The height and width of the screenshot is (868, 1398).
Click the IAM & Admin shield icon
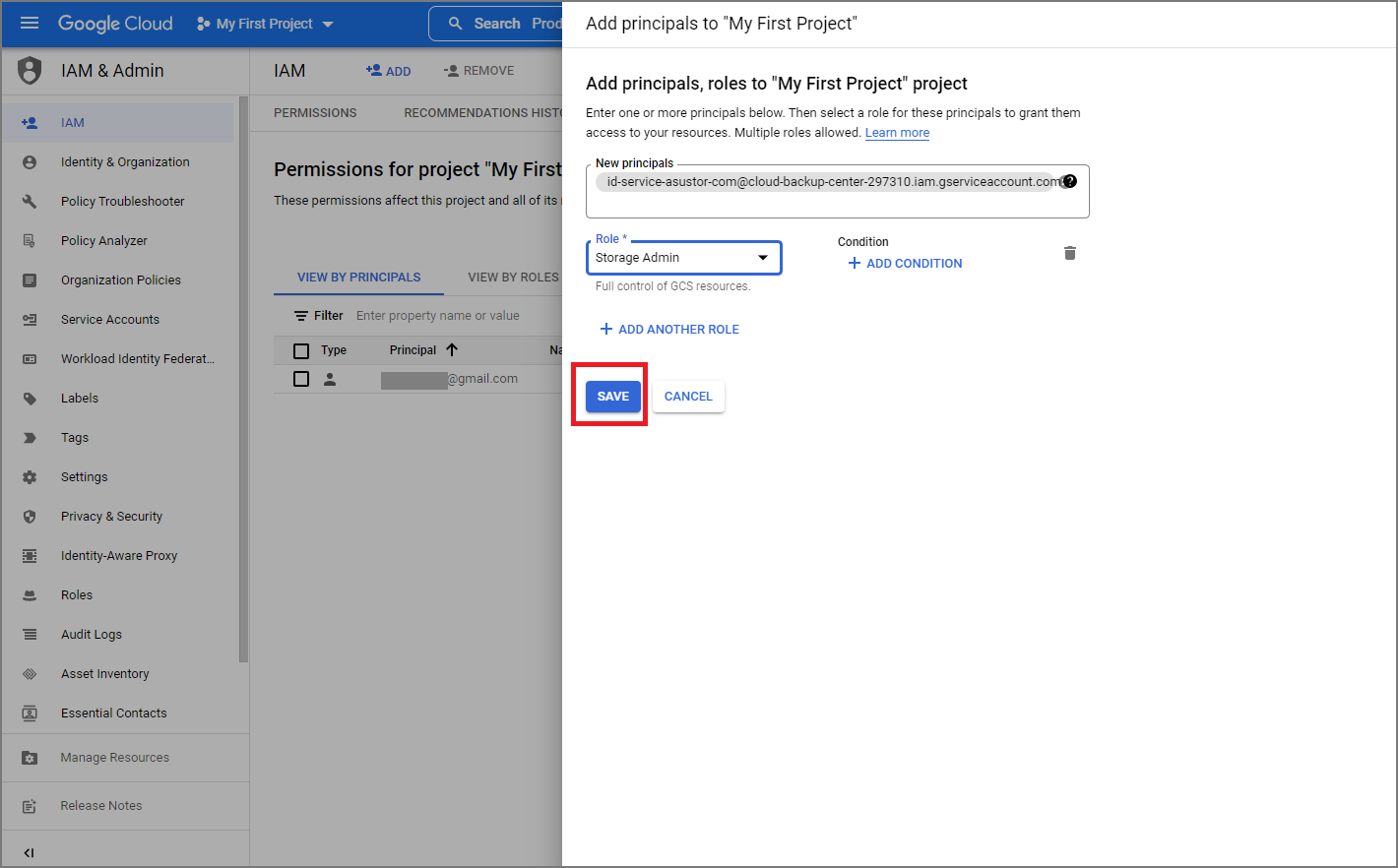click(31, 70)
